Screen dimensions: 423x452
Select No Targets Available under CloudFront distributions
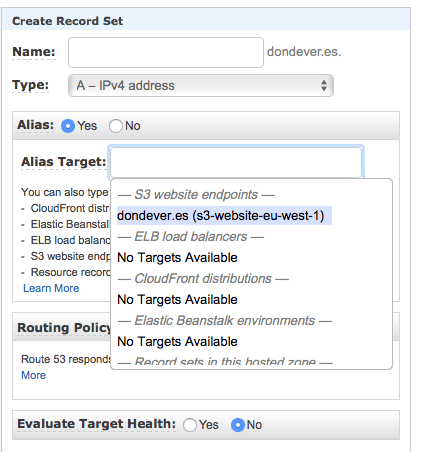177,300
